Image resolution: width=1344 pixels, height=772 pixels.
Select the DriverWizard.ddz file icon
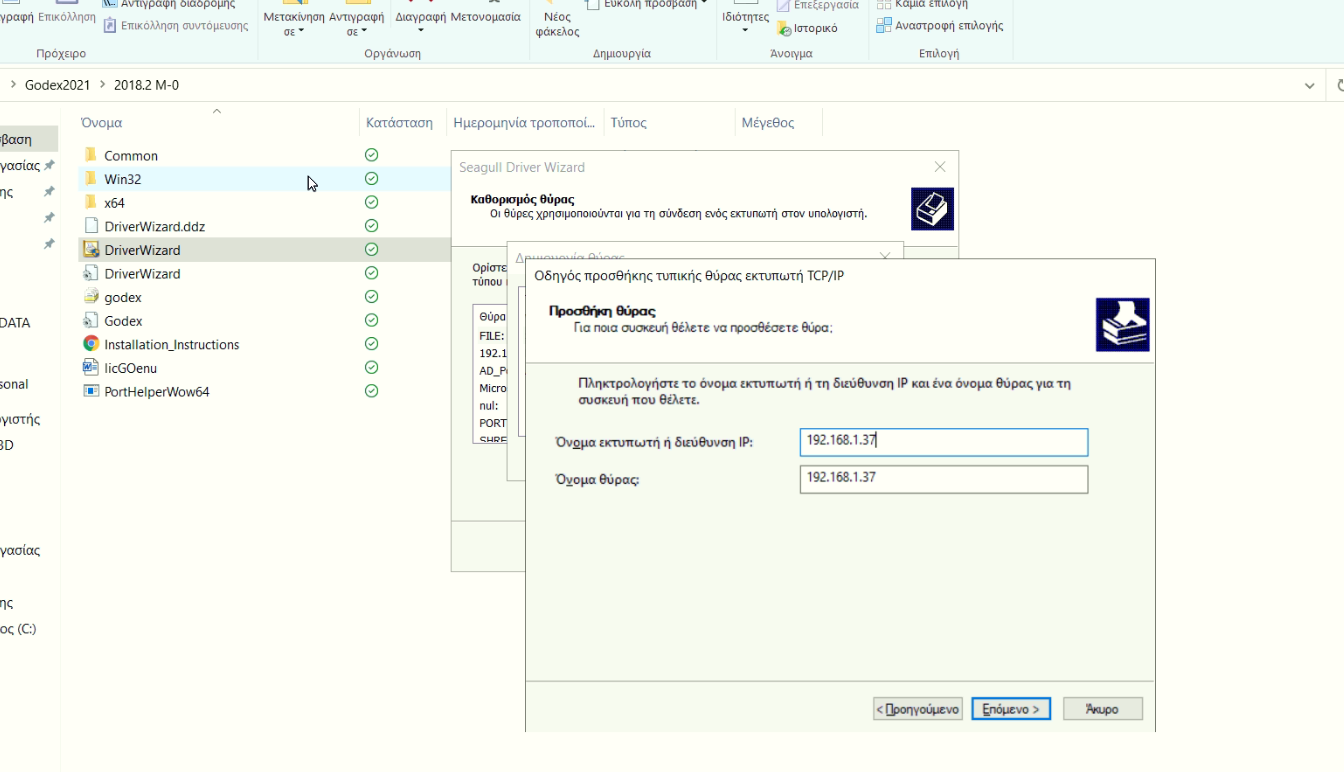coord(91,227)
